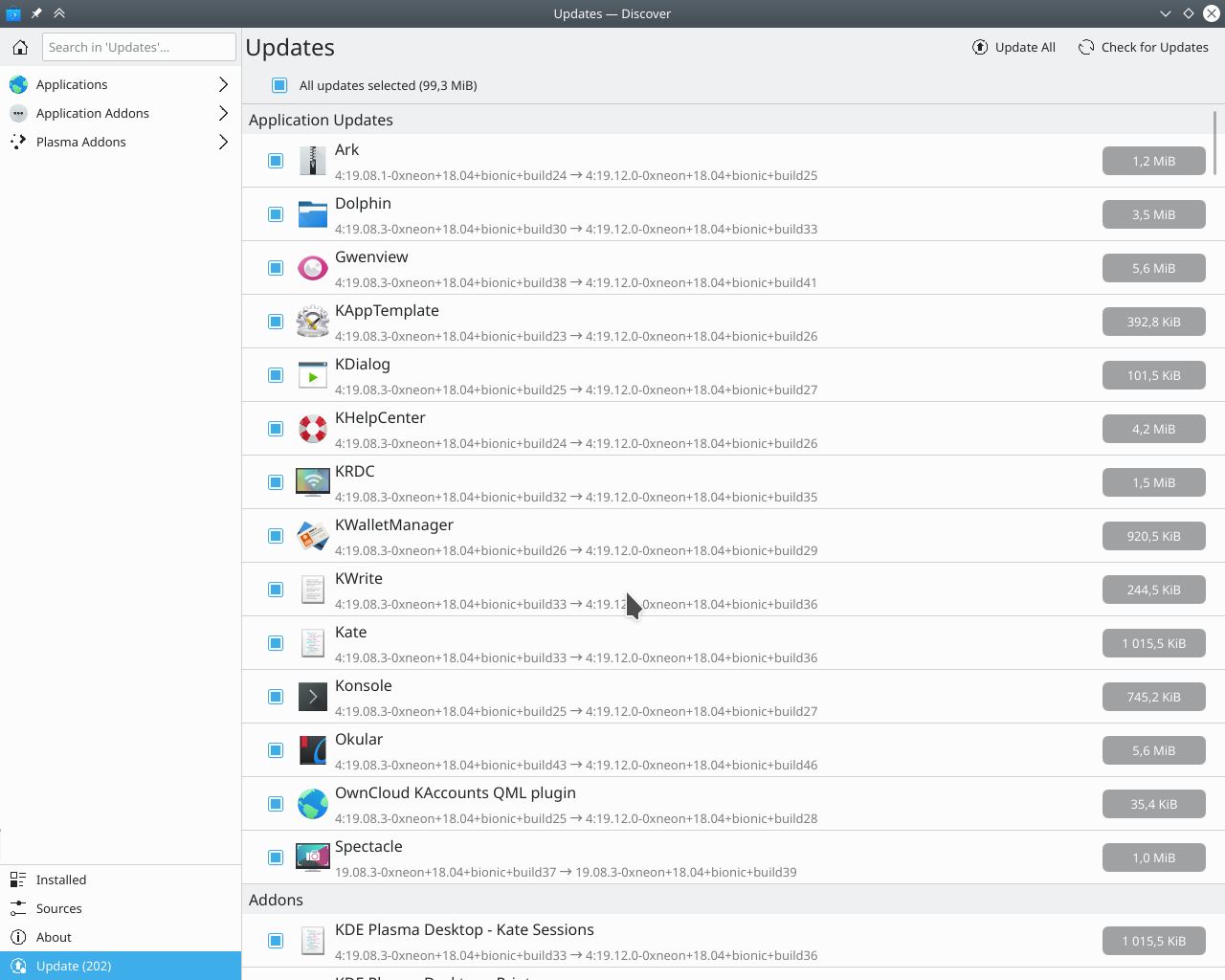Uncheck the KWalletManager update checkbox
The height and width of the screenshot is (980, 1225).
[x=276, y=536]
